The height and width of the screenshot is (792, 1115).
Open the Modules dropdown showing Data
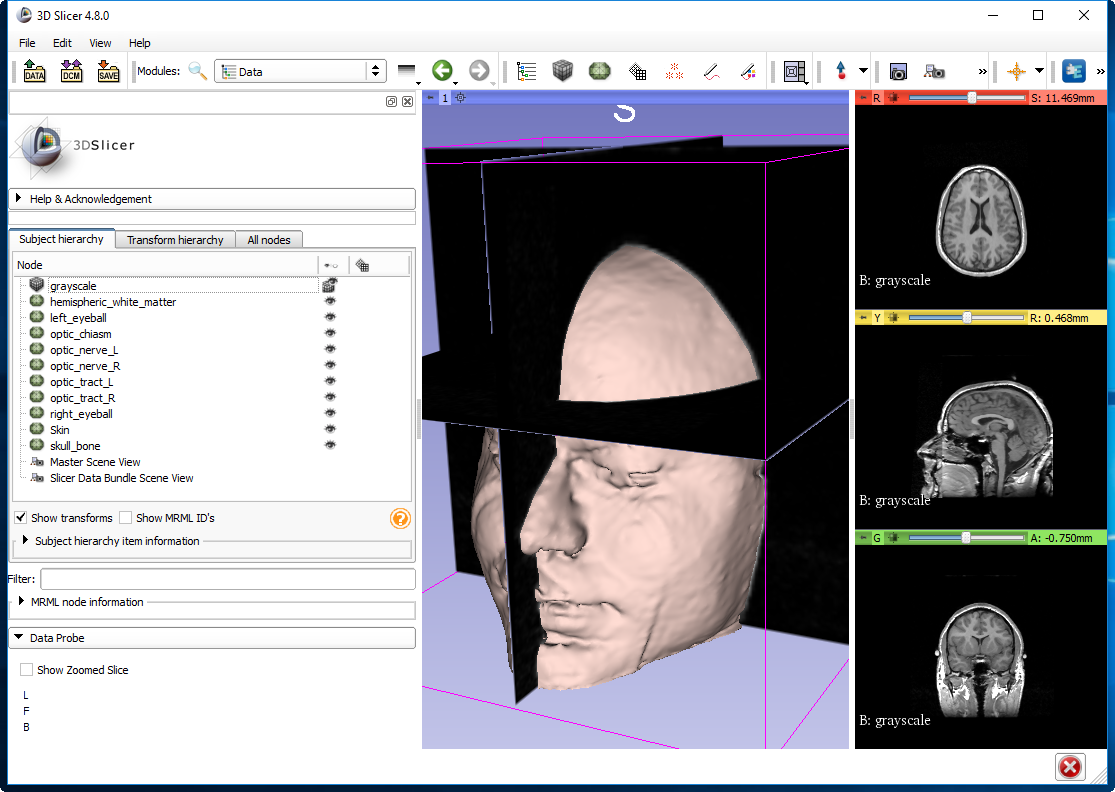tap(301, 71)
